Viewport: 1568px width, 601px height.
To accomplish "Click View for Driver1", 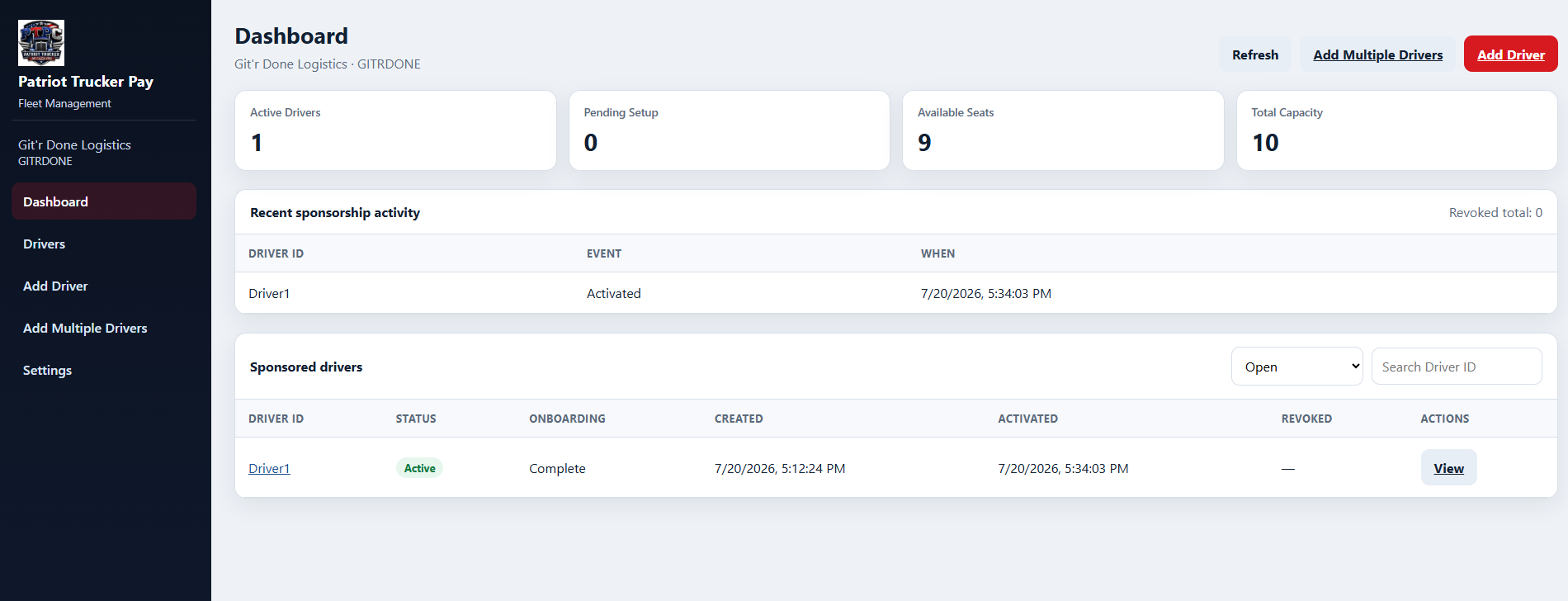I will 1449,468.
